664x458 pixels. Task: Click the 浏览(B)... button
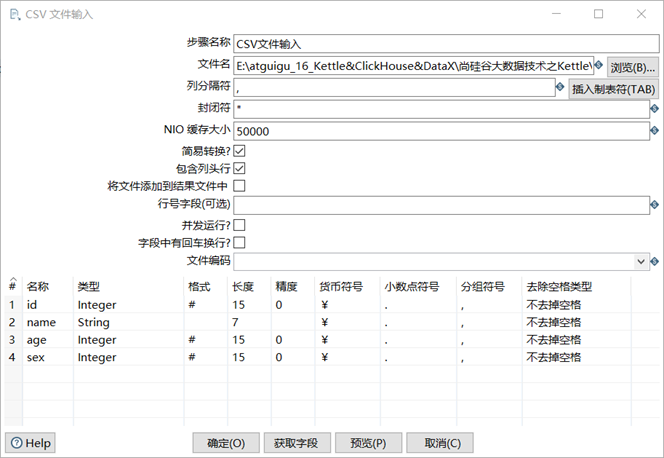pyautogui.click(x=633, y=67)
